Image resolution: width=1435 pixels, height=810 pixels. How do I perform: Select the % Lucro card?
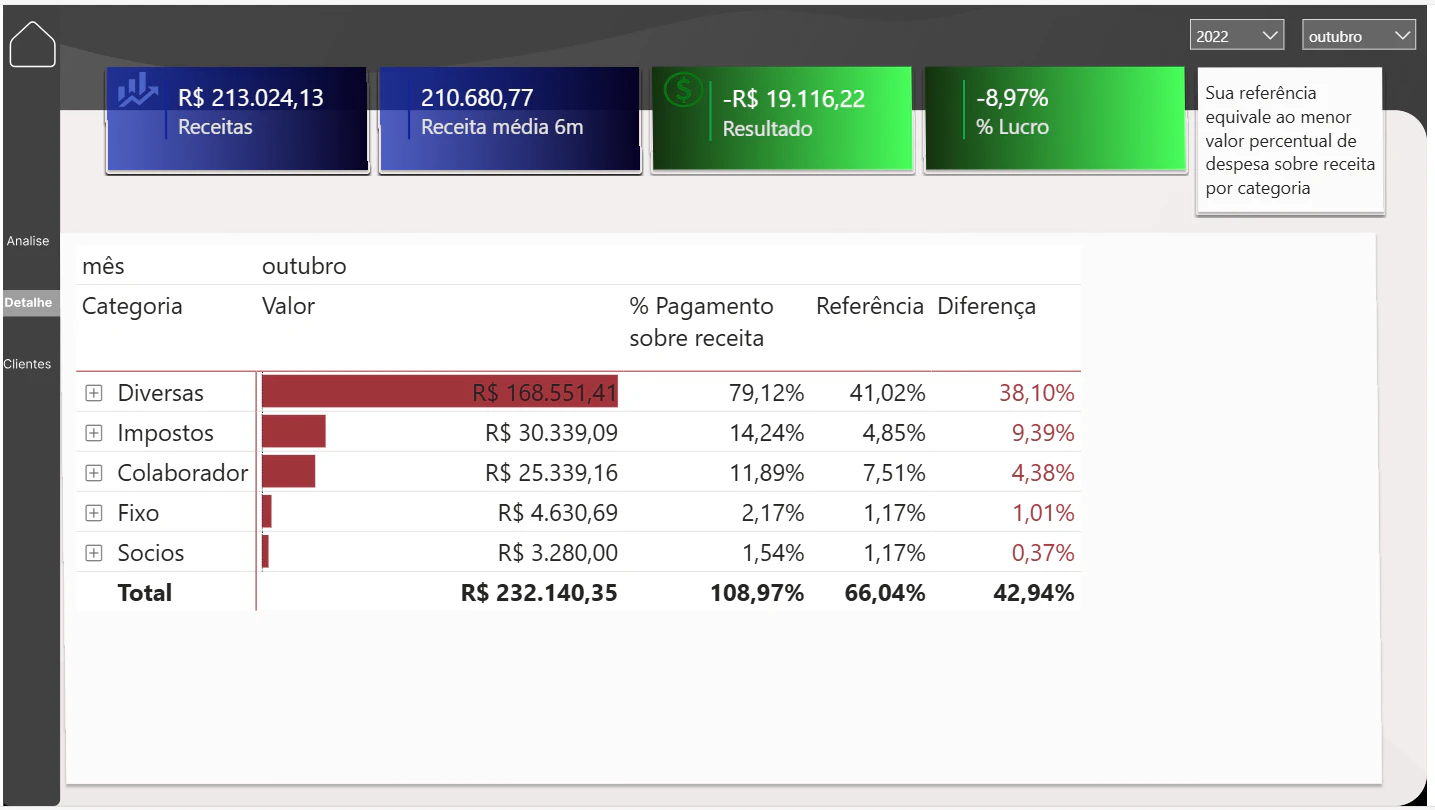click(x=1054, y=121)
